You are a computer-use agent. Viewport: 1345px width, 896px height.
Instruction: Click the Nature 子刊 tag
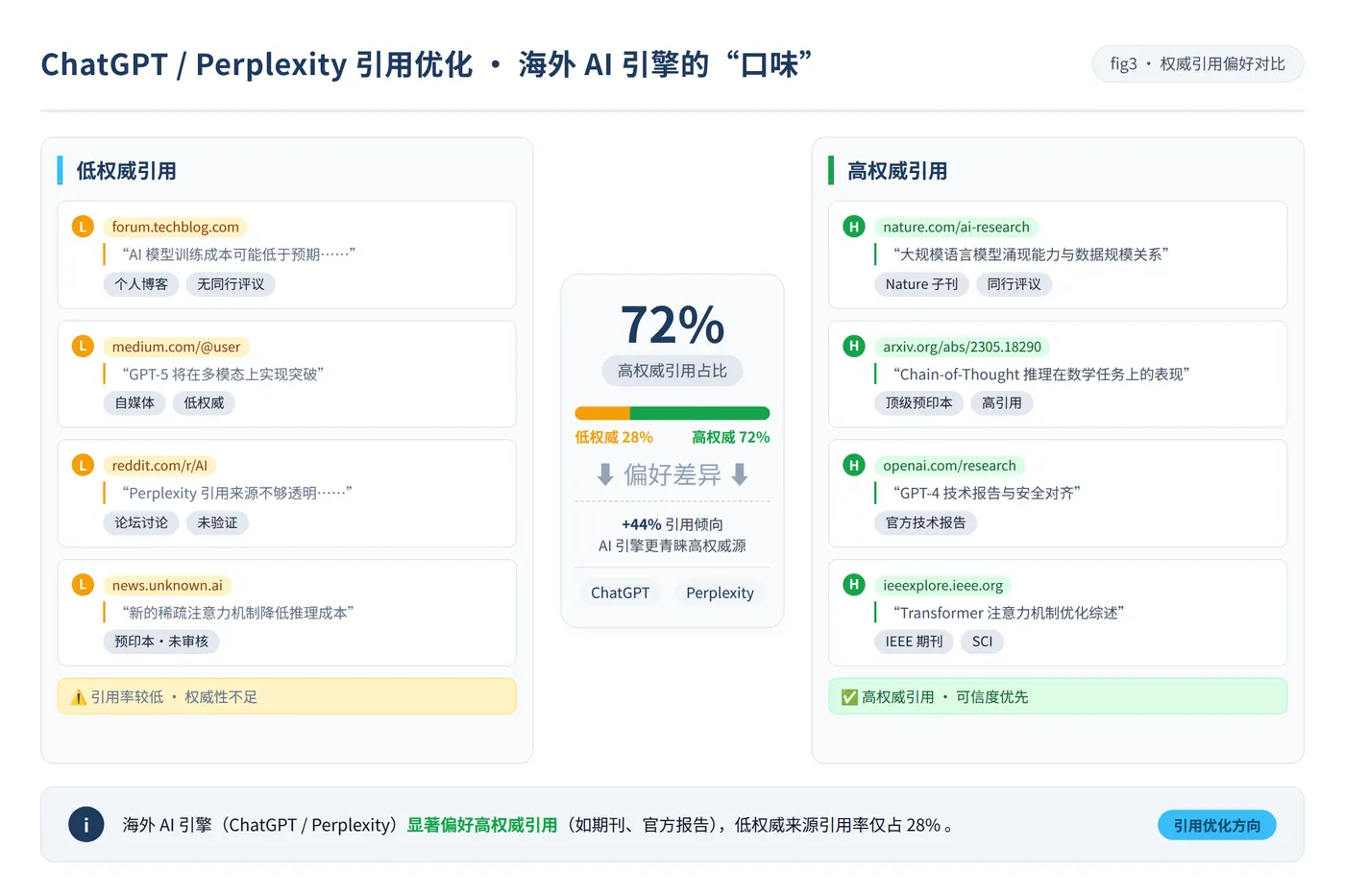(922, 284)
